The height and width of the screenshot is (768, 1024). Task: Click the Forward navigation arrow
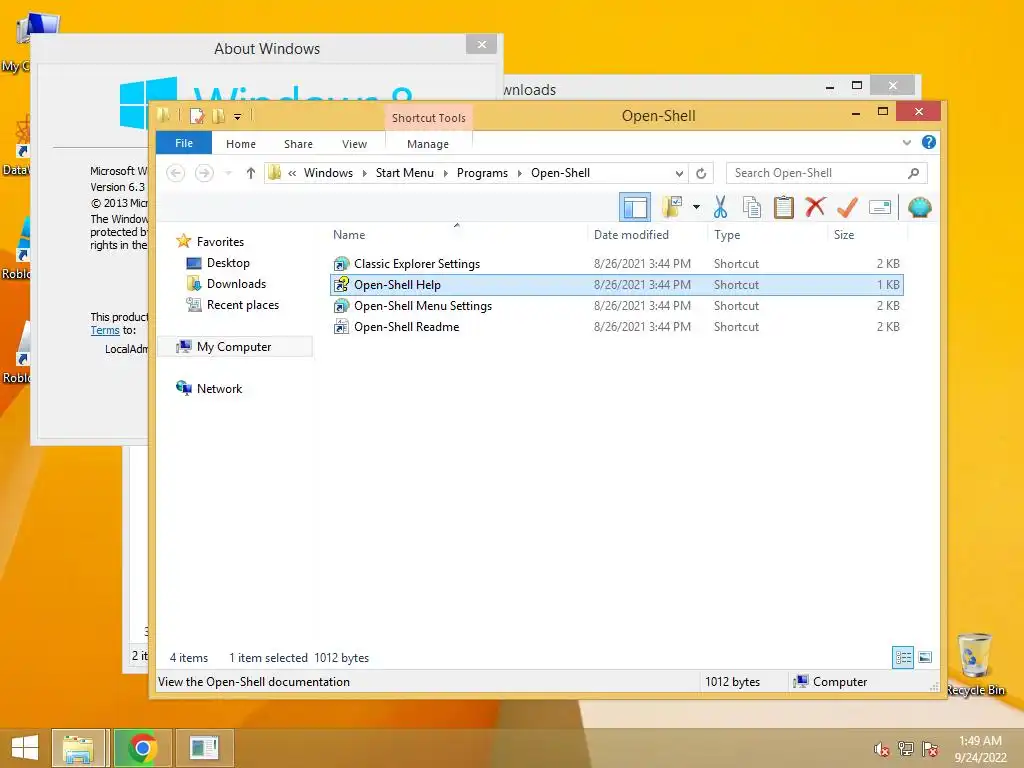click(204, 173)
